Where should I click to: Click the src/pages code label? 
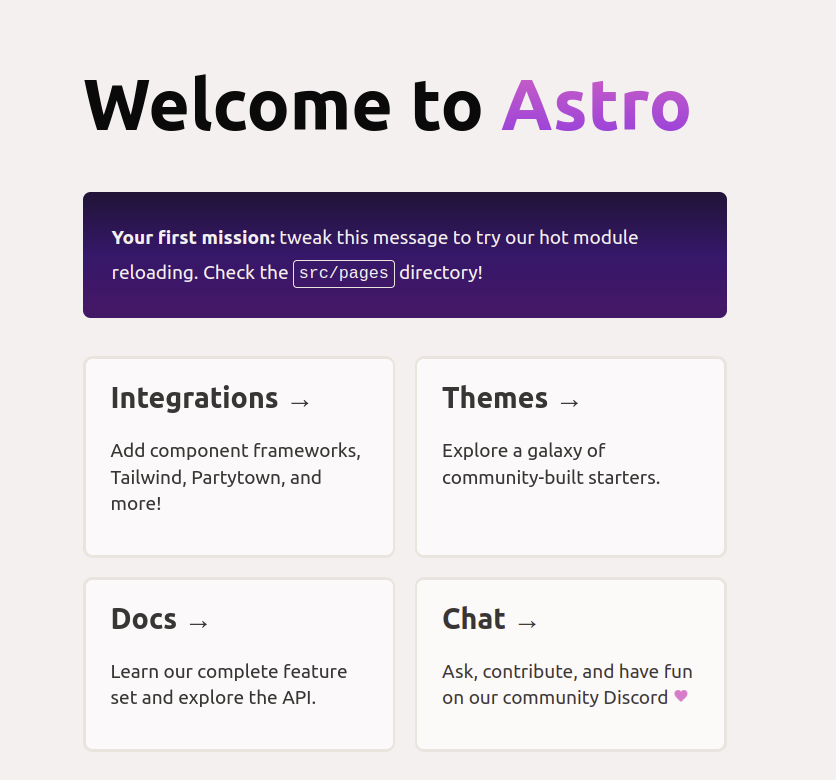[x=344, y=274]
